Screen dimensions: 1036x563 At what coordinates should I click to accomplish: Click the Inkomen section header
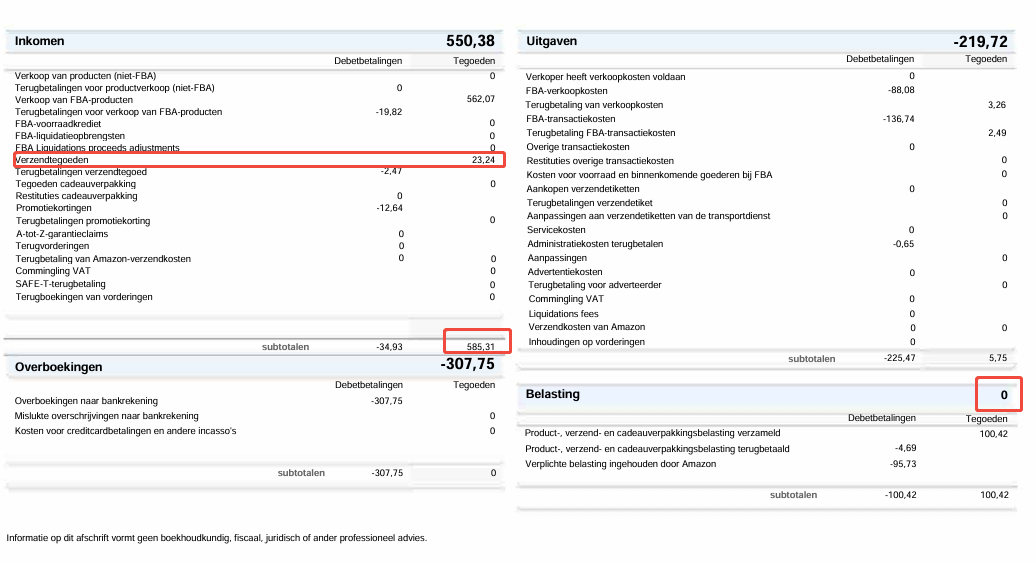coord(40,41)
